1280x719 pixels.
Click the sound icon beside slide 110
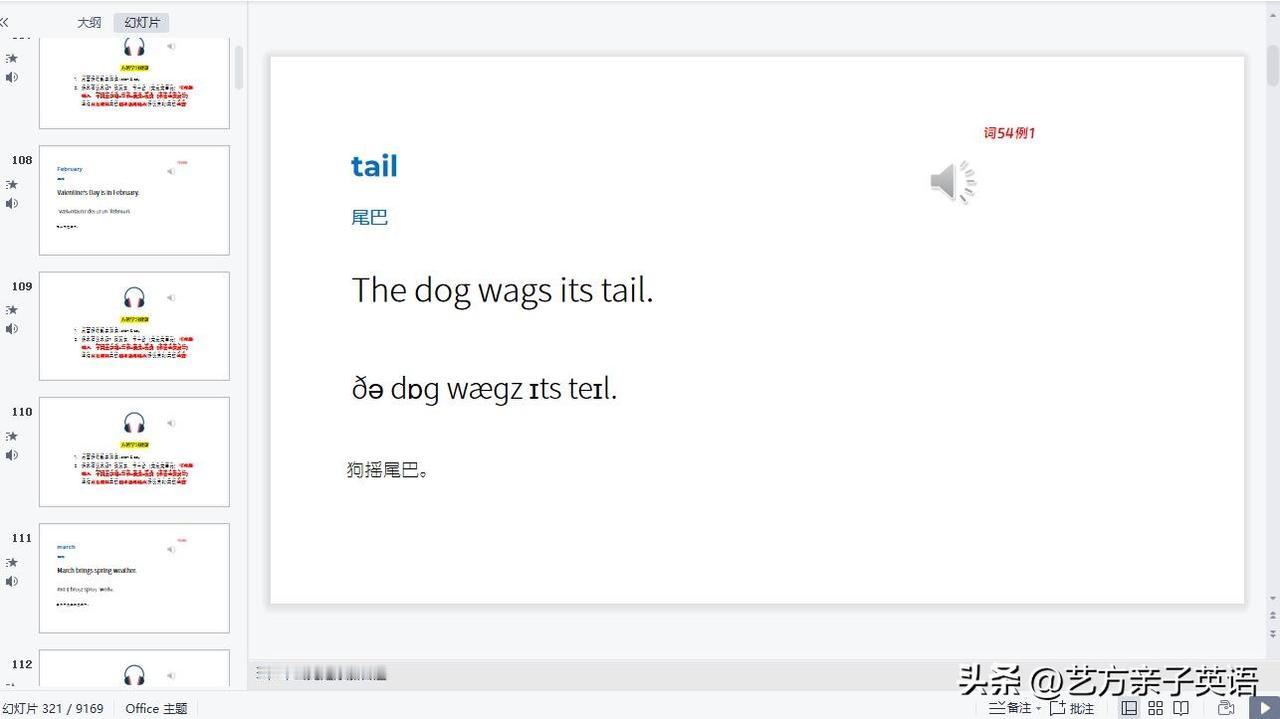[12, 455]
